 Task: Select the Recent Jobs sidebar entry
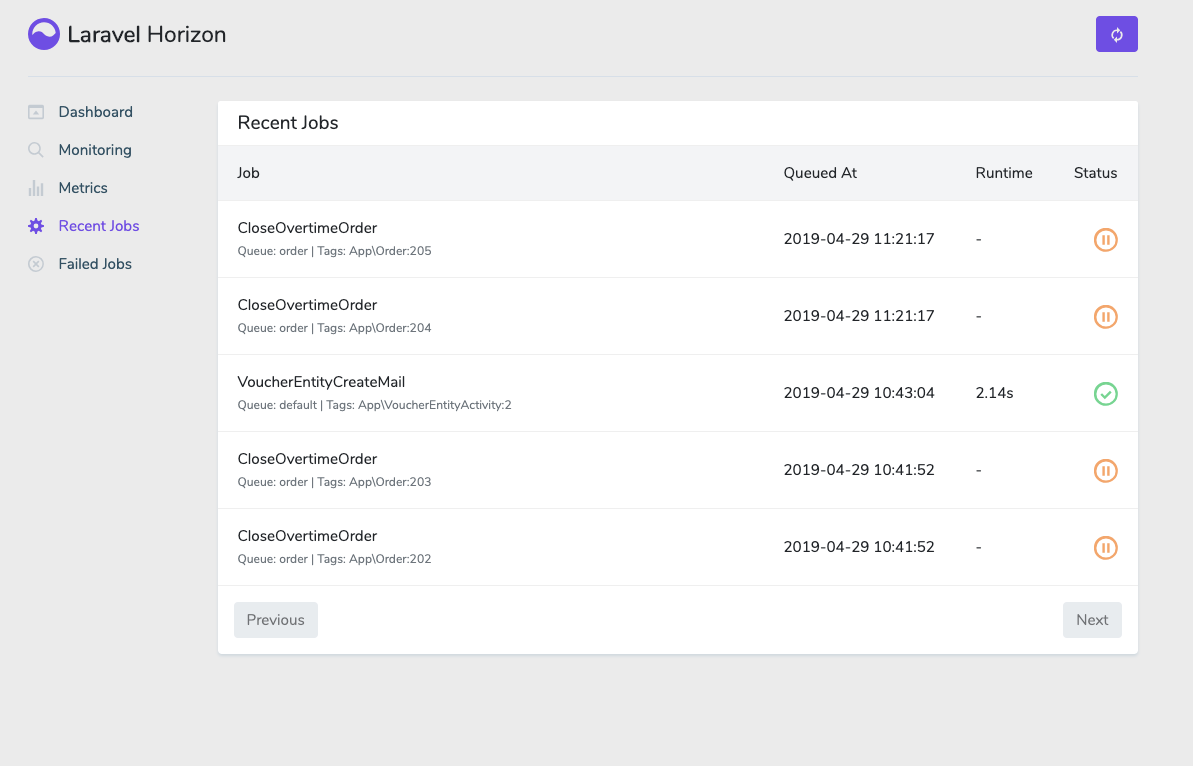[100, 225]
